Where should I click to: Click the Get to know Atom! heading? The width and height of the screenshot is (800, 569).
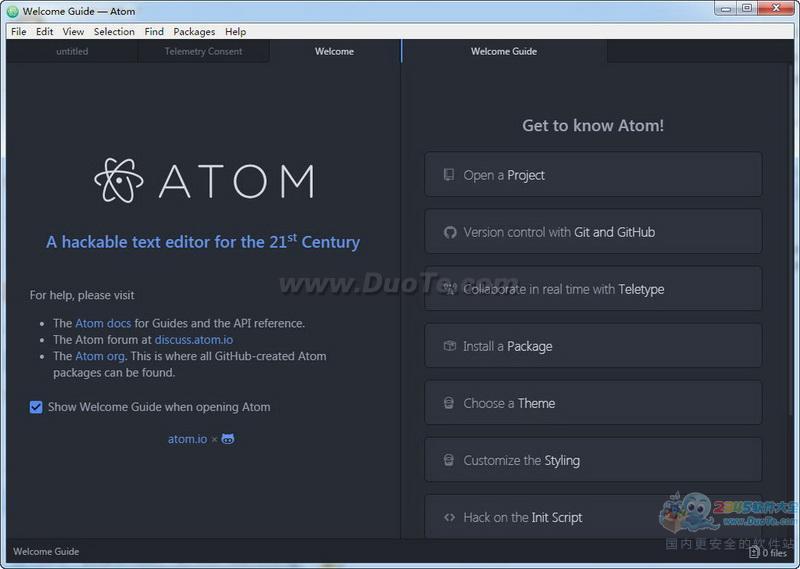click(x=593, y=126)
